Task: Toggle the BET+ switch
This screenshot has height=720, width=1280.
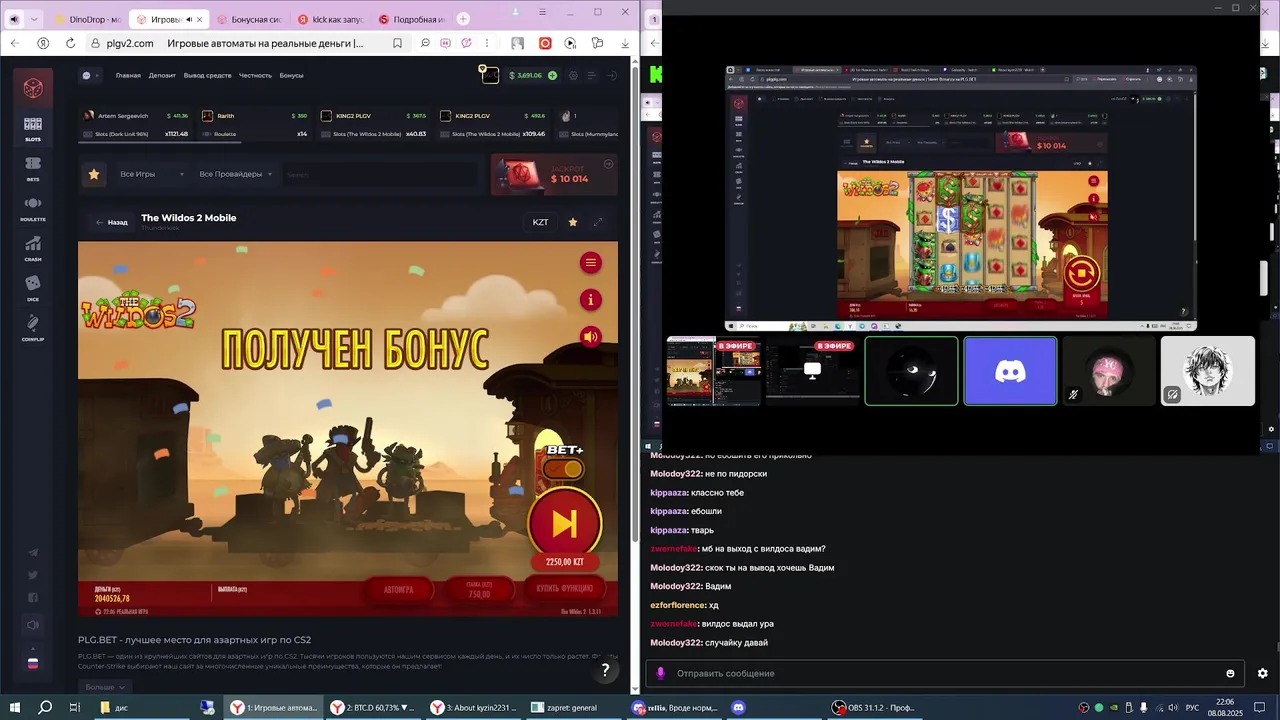Action: [563, 469]
